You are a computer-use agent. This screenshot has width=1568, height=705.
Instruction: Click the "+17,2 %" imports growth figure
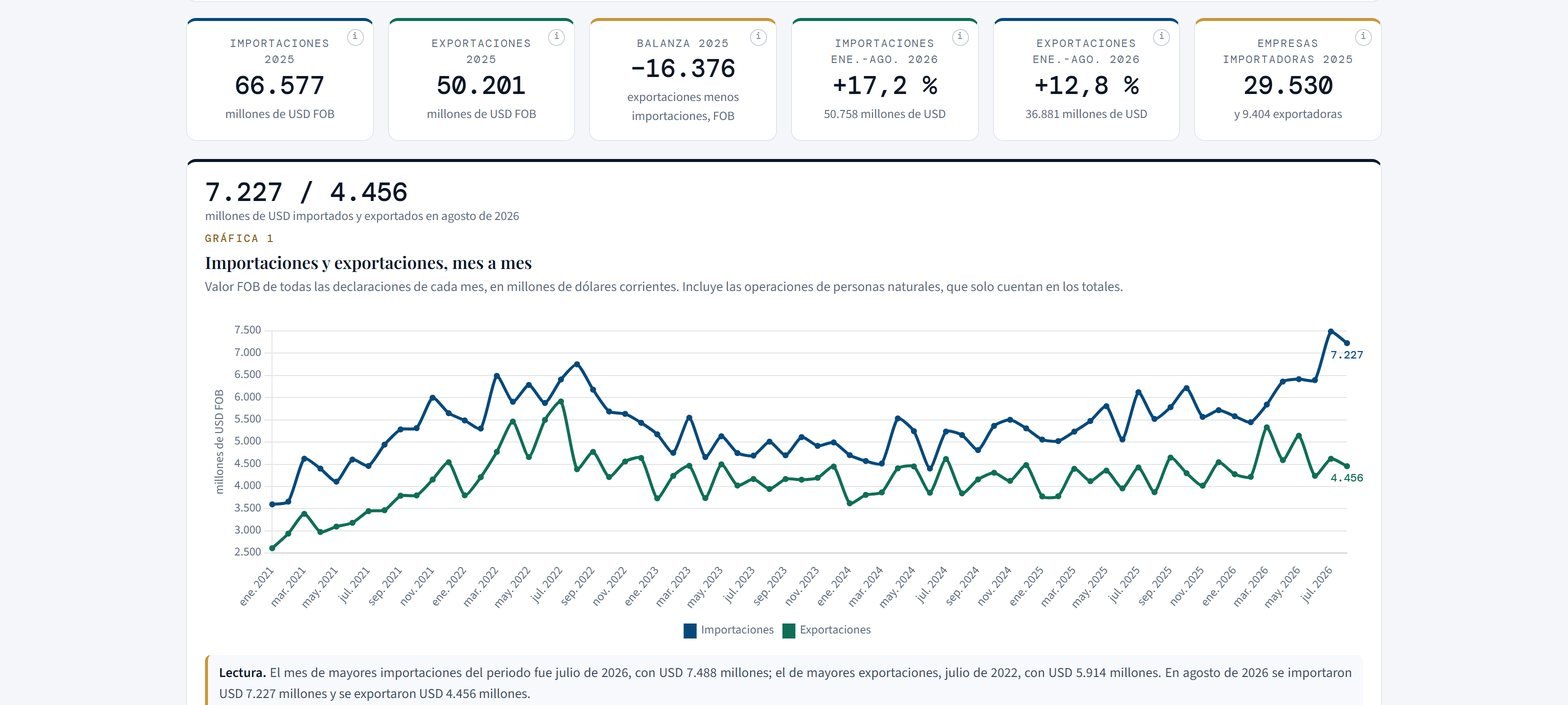pyautogui.click(x=884, y=86)
